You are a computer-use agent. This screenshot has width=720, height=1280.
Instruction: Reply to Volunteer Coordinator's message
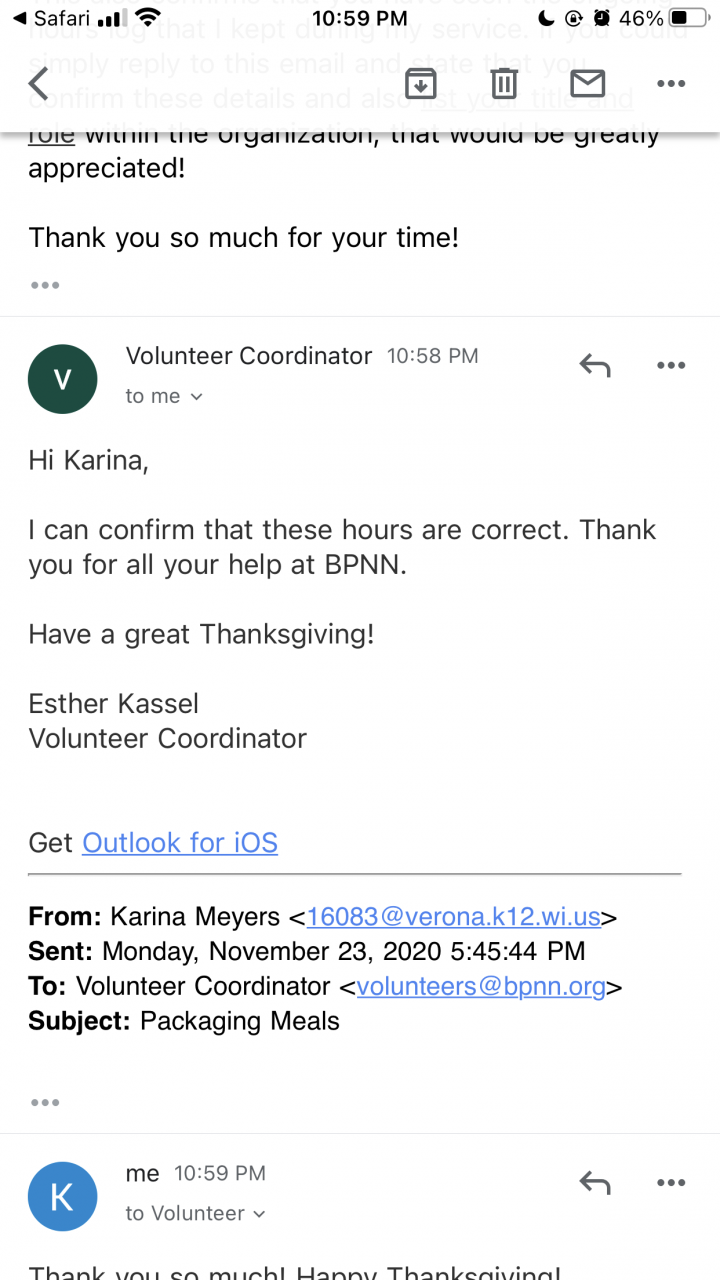pyautogui.click(x=595, y=366)
